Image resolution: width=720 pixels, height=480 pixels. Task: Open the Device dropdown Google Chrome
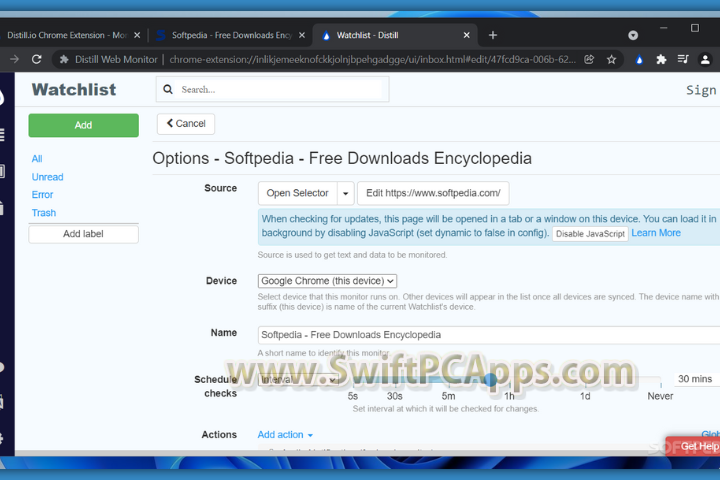point(327,281)
